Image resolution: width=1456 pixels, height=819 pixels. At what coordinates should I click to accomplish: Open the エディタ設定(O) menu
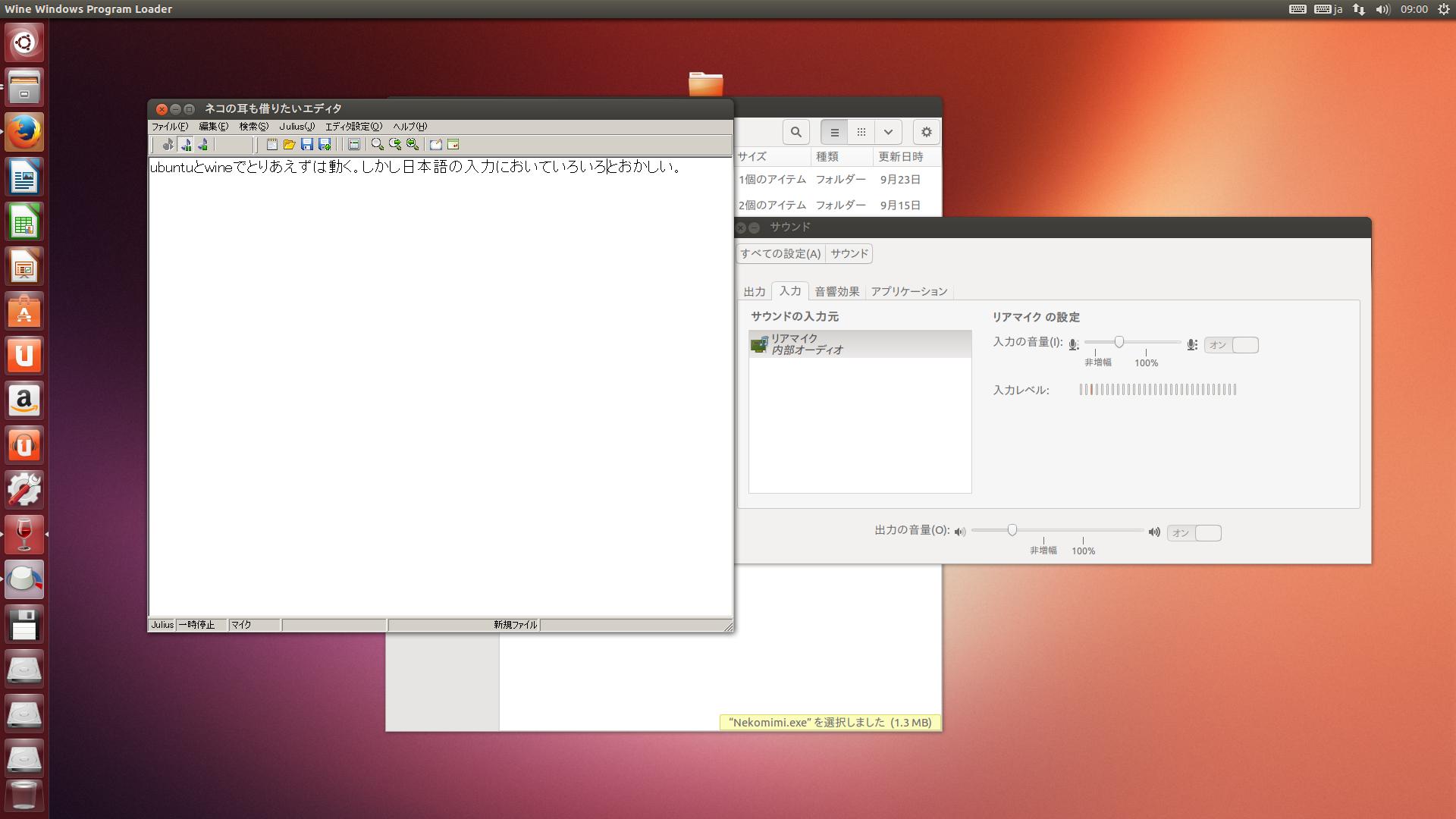tap(353, 127)
